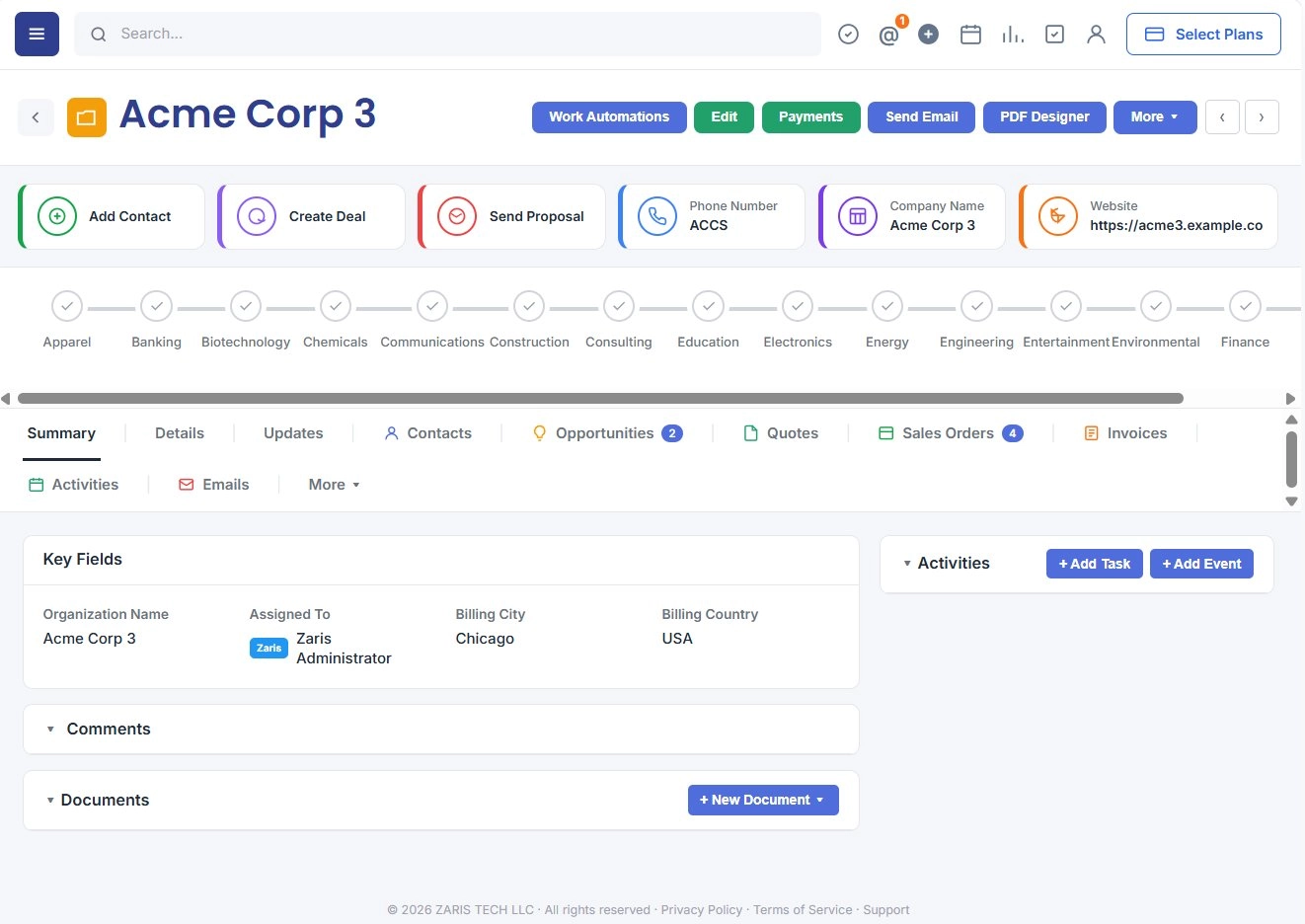This screenshot has width=1305, height=924.
Task: Click the back arrow beside Acme Corp 3
Action: click(36, 117)
